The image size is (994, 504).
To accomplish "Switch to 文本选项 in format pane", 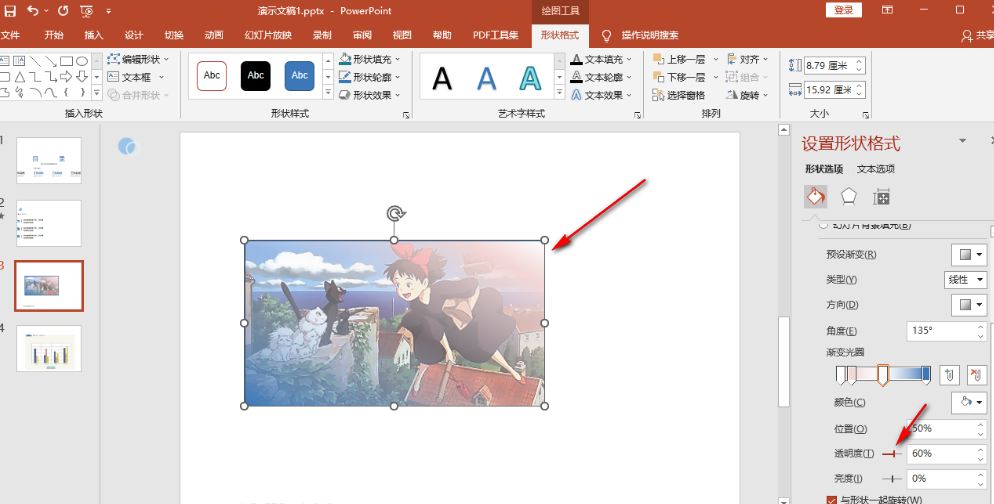I will (875, 169).
